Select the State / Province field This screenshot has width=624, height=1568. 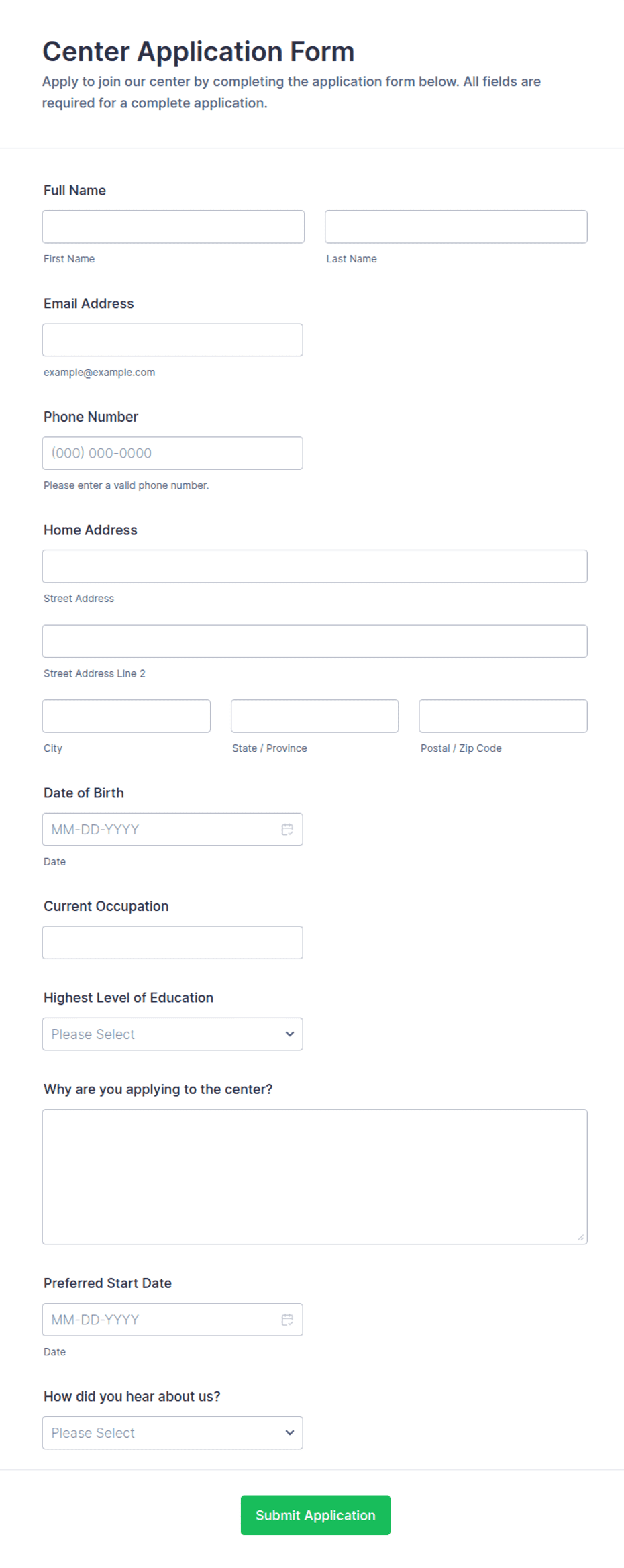coord(315,716)
